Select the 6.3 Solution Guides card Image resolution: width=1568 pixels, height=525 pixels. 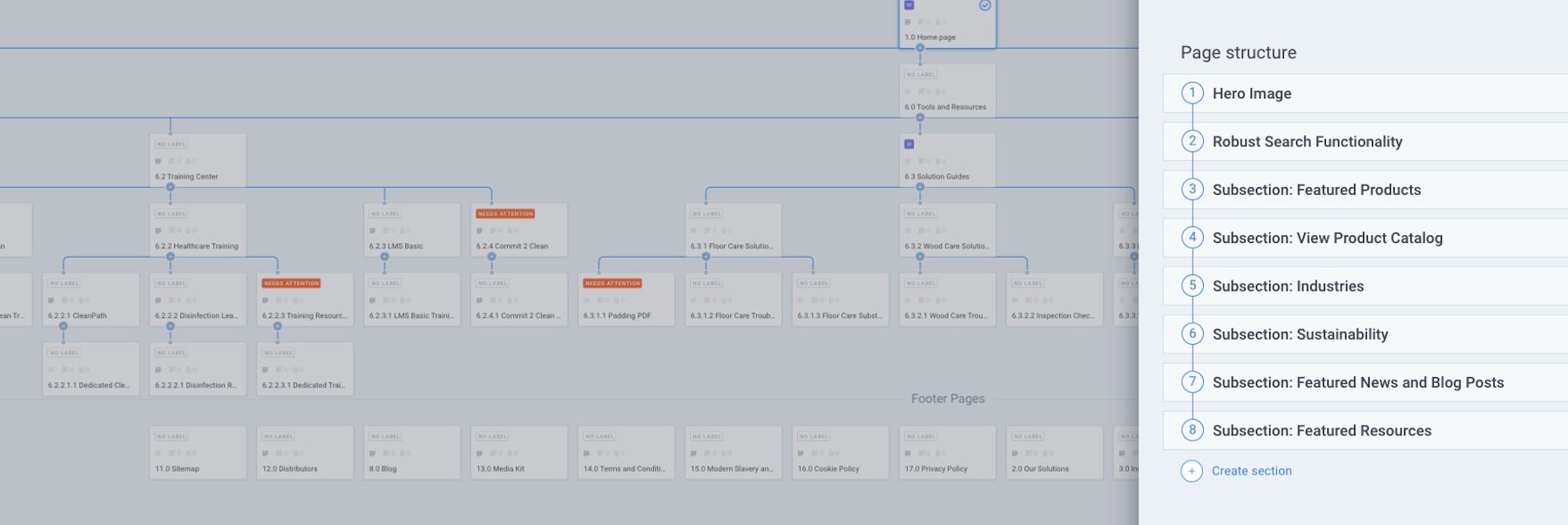tap(947, 160)
